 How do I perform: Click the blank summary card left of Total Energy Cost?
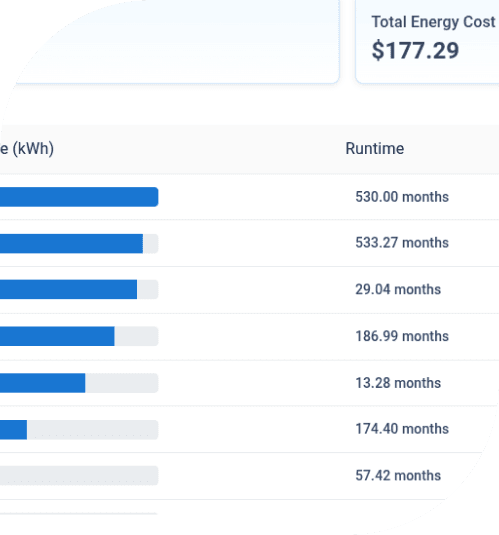(x=170, y=42)
